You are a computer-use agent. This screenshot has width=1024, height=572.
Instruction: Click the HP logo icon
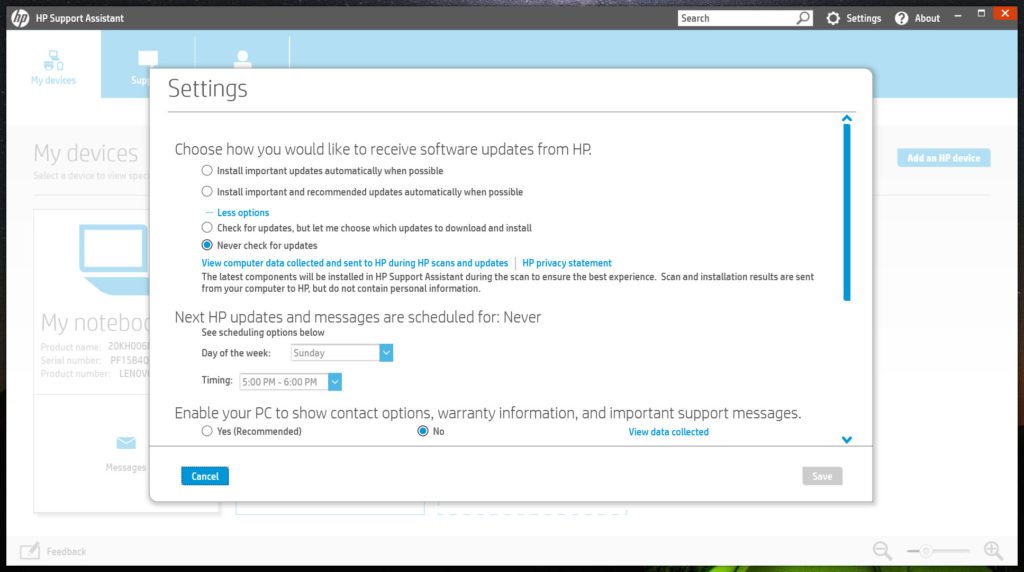pyautogui.click(x=20, y=18)
